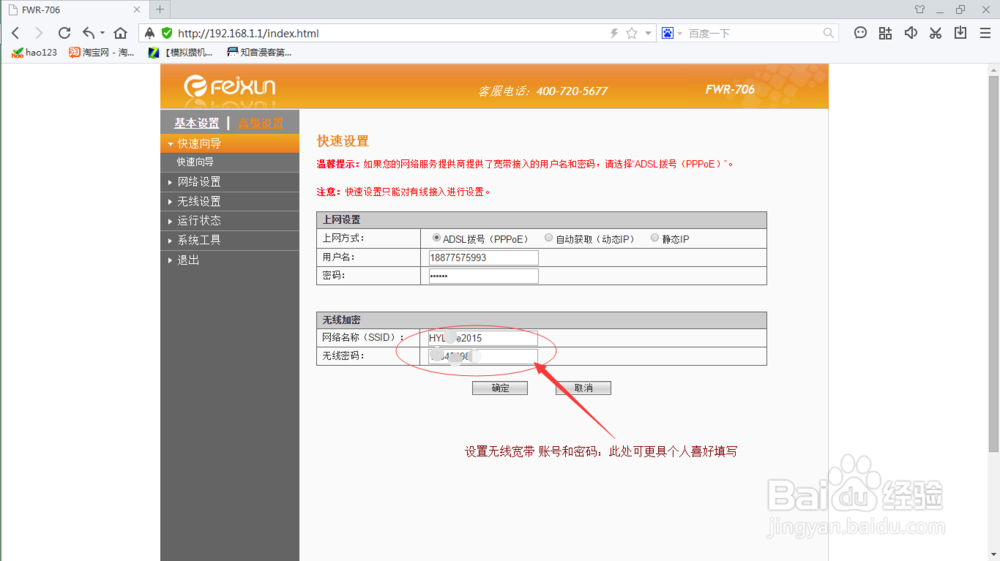
Task: Click the page vertical scrollbar
Action: [x=994, y=264]
